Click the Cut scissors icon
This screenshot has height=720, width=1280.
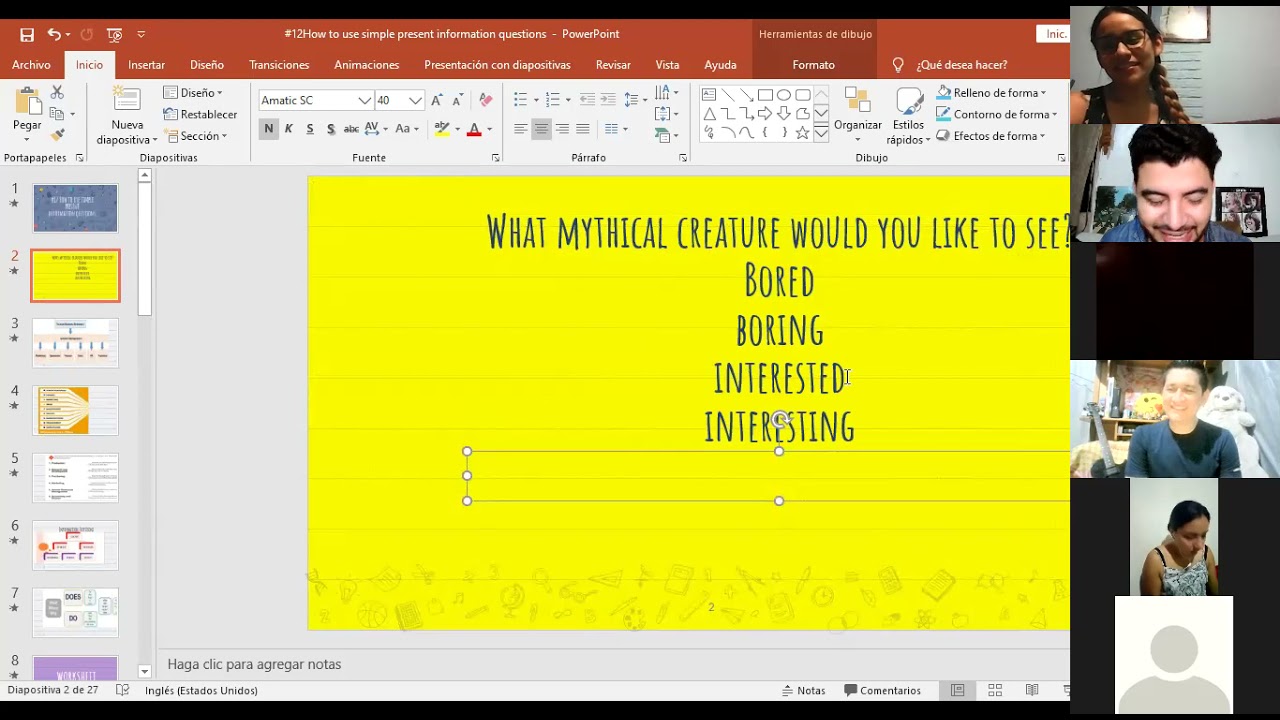[57, 92]
